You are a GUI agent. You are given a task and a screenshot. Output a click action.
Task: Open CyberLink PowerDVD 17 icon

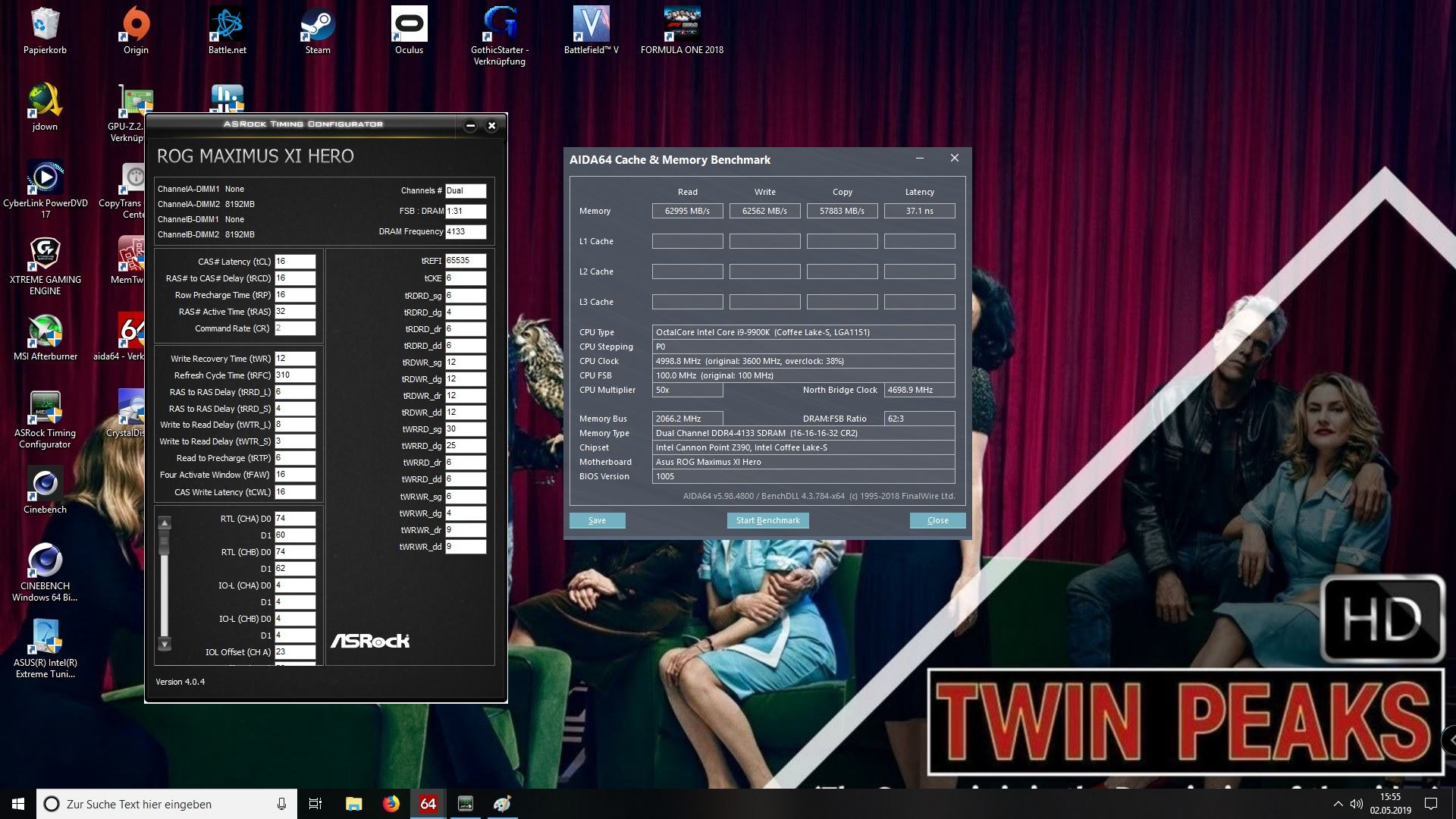(45, 189)
